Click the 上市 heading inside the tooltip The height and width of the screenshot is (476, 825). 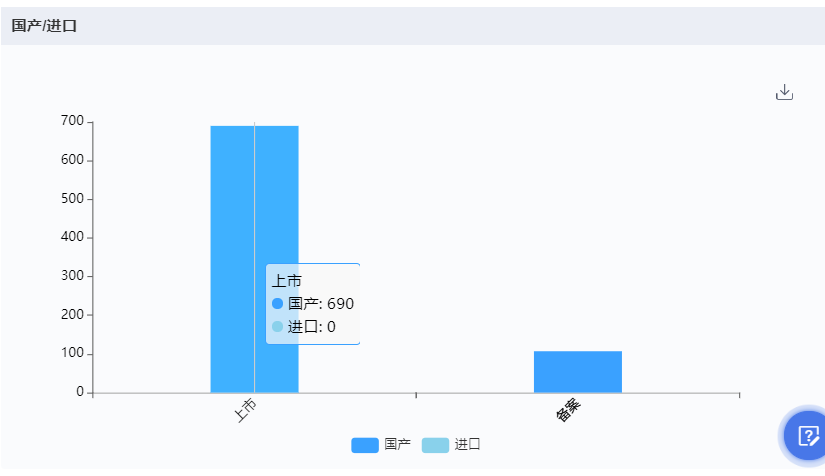pyautogui.click(x=287, y=281)
